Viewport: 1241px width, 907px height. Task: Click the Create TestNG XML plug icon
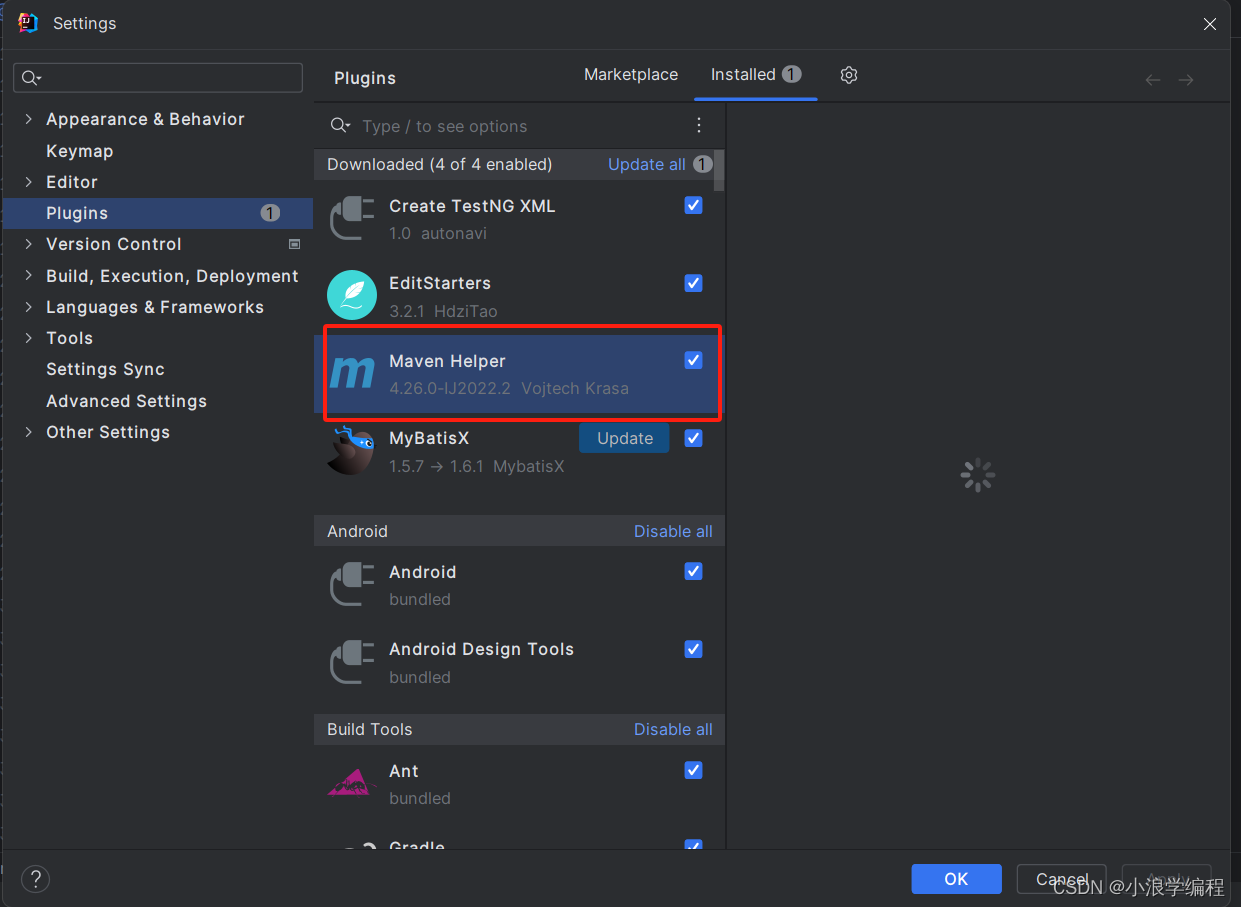[x=352, y=218]
